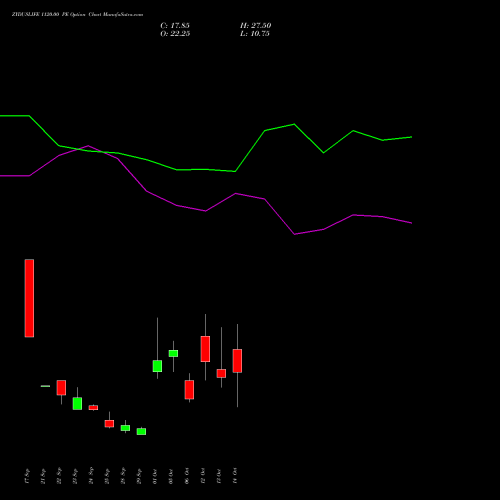Click the small green candle above 29 Sep
The width and height of the screenshot is (500, 500).
(x=141, y=432)
